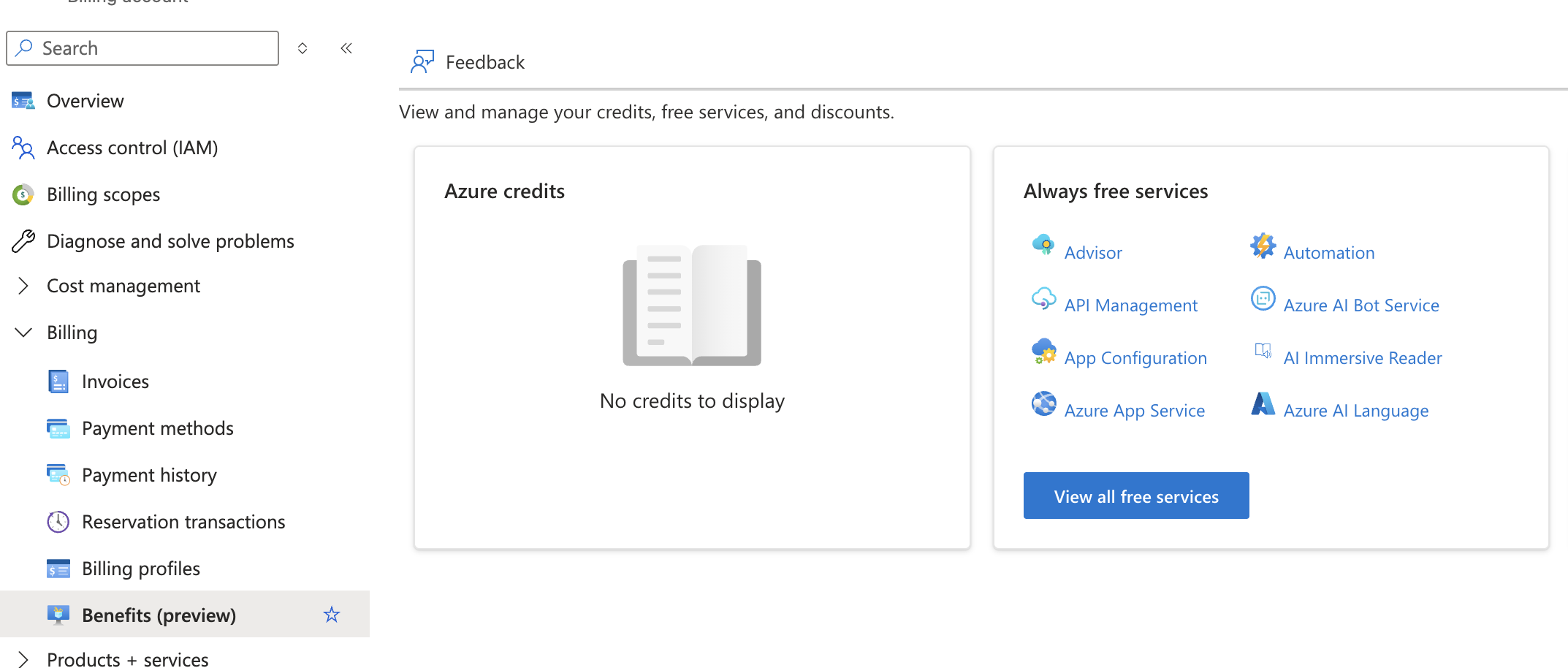Expand the Cost management section
This screenshot has width=1568, height=668.
tap(23, 286)
